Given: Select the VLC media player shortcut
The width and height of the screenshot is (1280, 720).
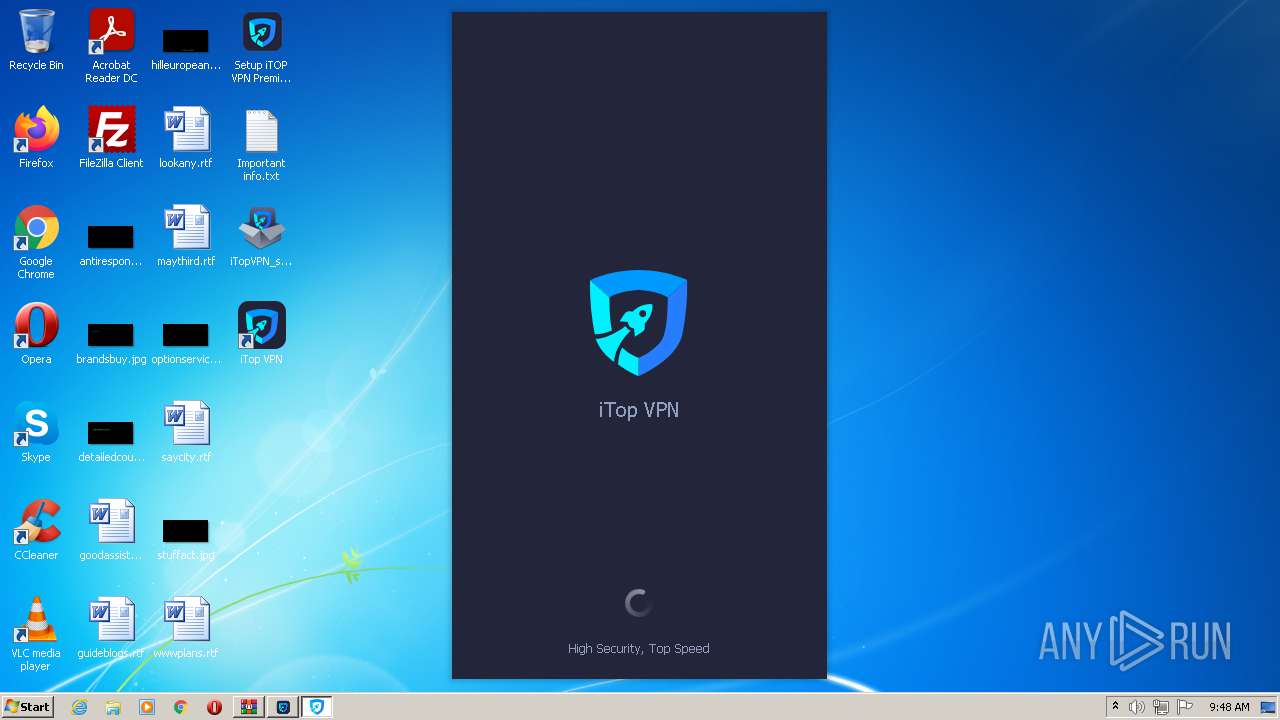Looking at the screenshot, I should point(36,634).
